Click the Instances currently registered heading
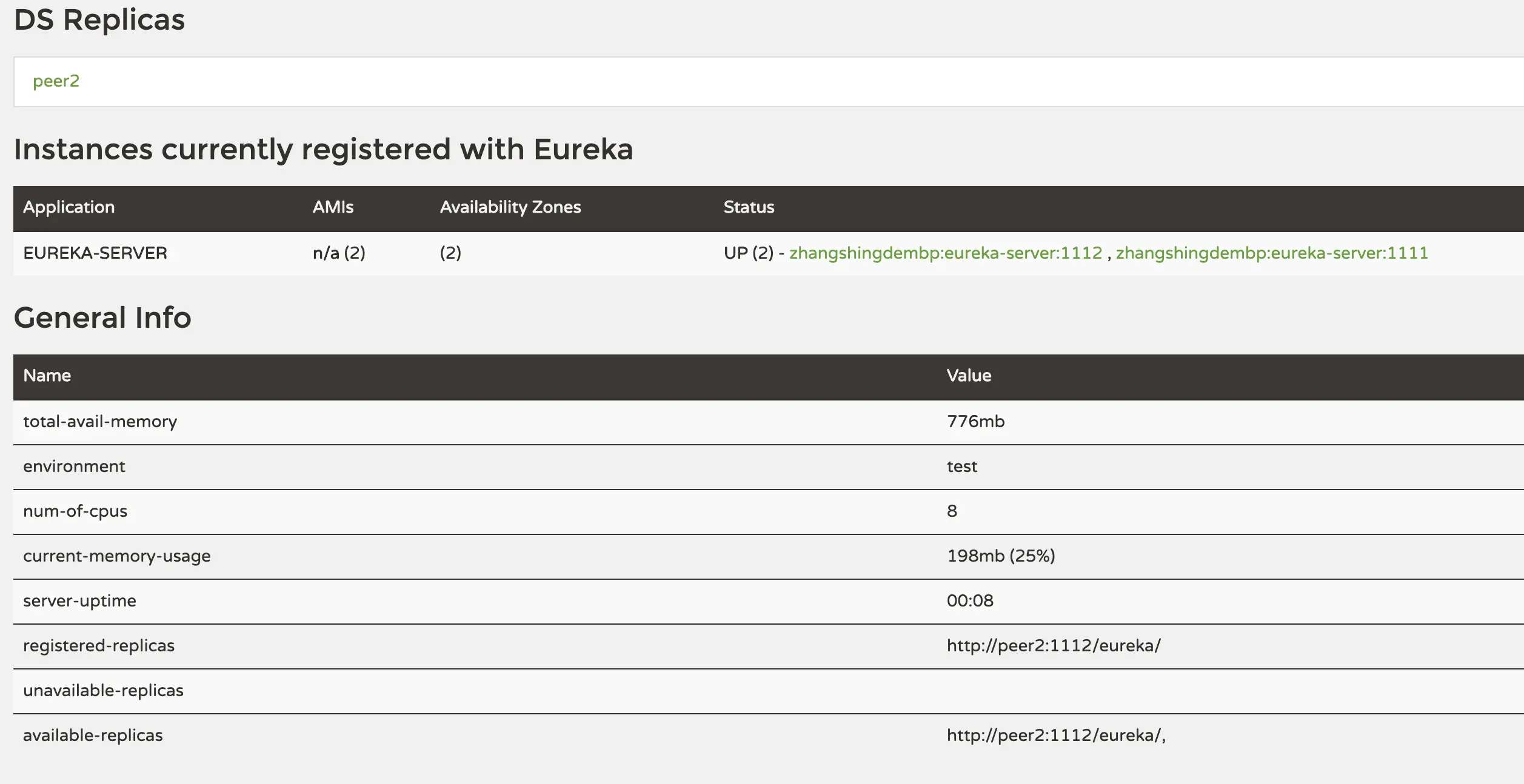This screenshot has height=784, width=1524. pyautogui.click(x=323, y=149)
